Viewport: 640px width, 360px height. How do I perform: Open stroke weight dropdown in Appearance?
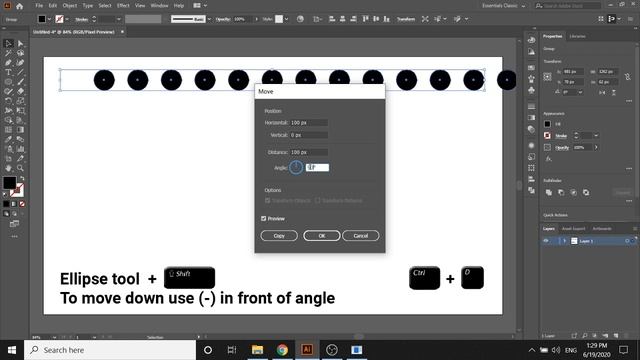596,136
